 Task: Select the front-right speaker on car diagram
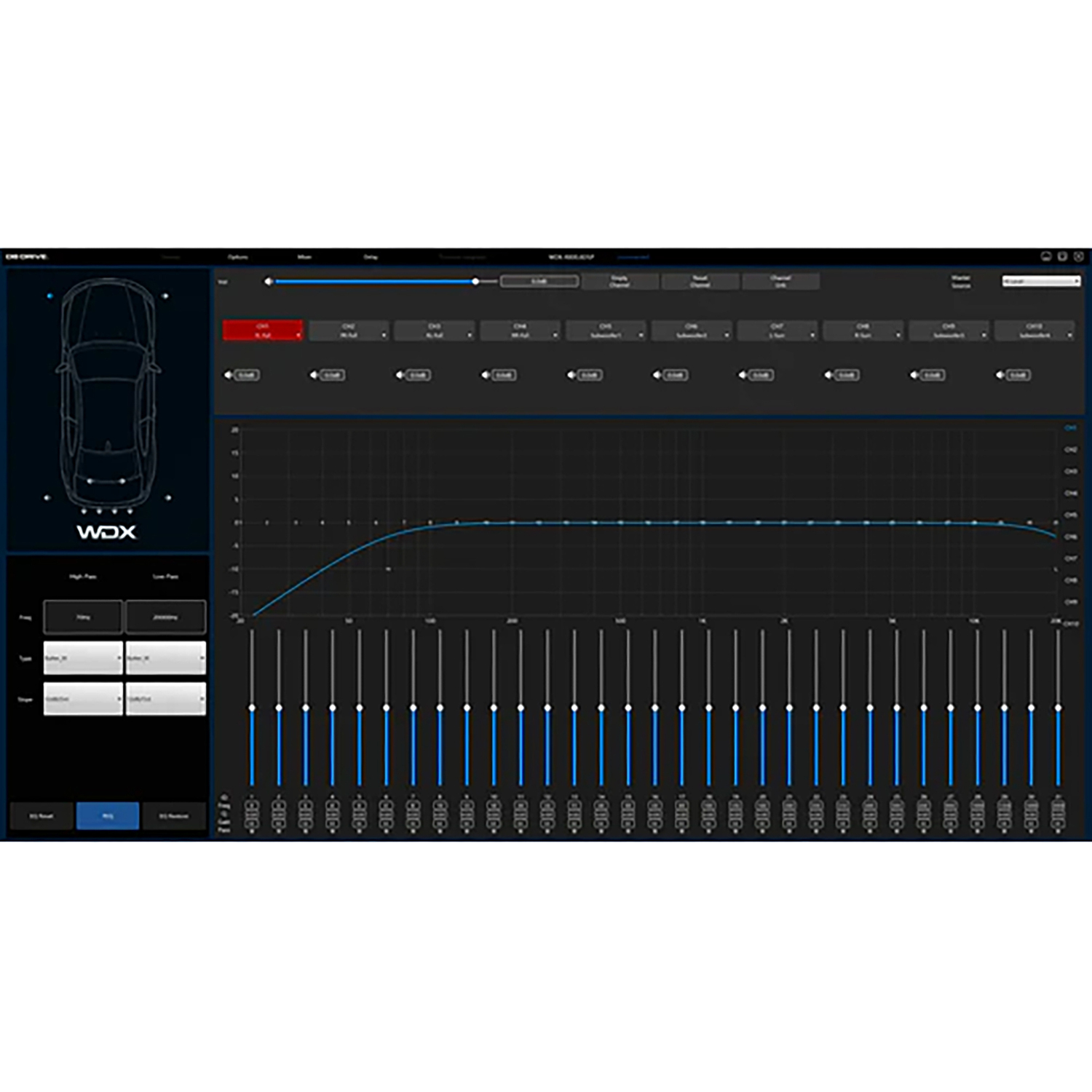coord(165,296)
